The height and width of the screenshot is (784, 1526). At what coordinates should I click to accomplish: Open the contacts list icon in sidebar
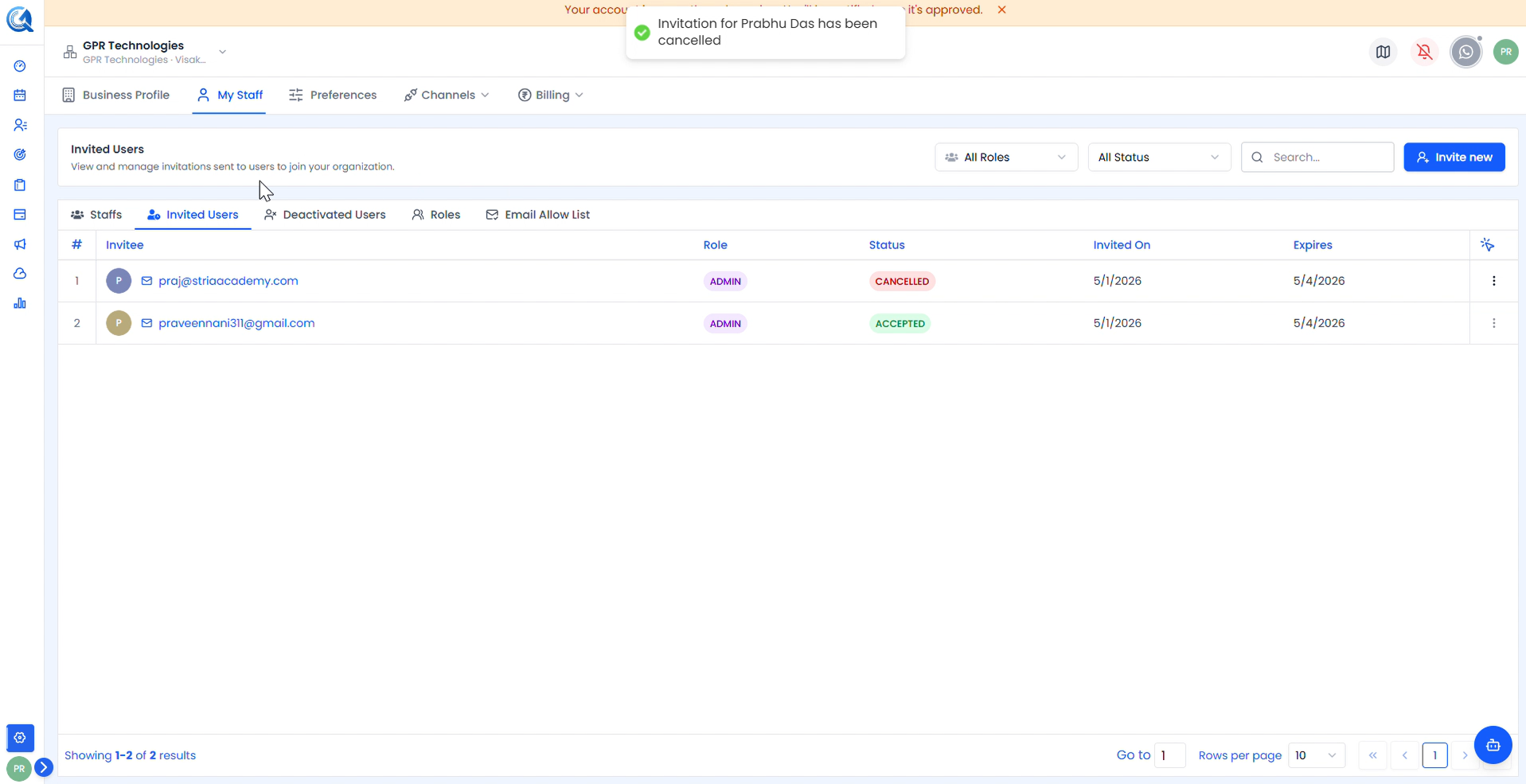[x=20, y=125]
